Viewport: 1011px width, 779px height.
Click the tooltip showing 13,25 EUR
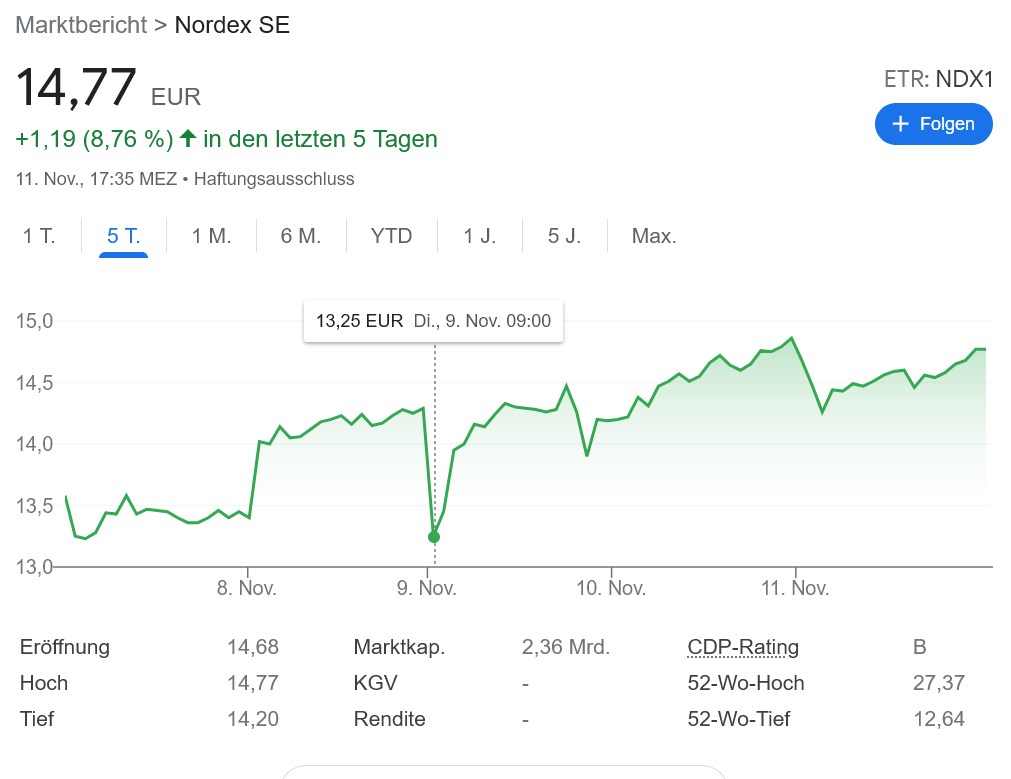[x=433, y=322]
